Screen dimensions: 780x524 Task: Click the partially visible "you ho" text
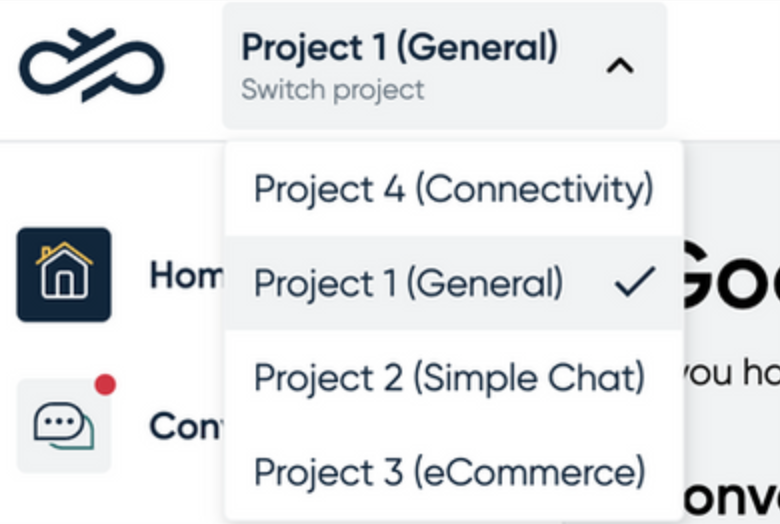pyautogui.click(x=732, y=372)
